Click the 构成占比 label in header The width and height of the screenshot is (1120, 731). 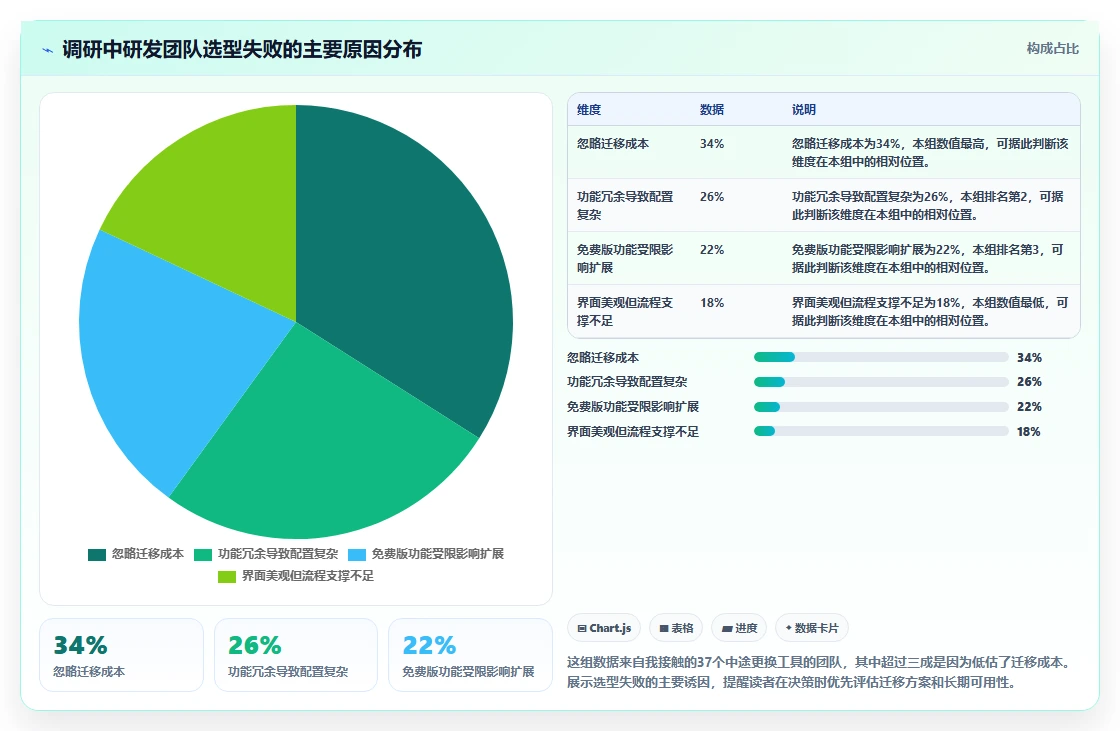pos(1052,49)
